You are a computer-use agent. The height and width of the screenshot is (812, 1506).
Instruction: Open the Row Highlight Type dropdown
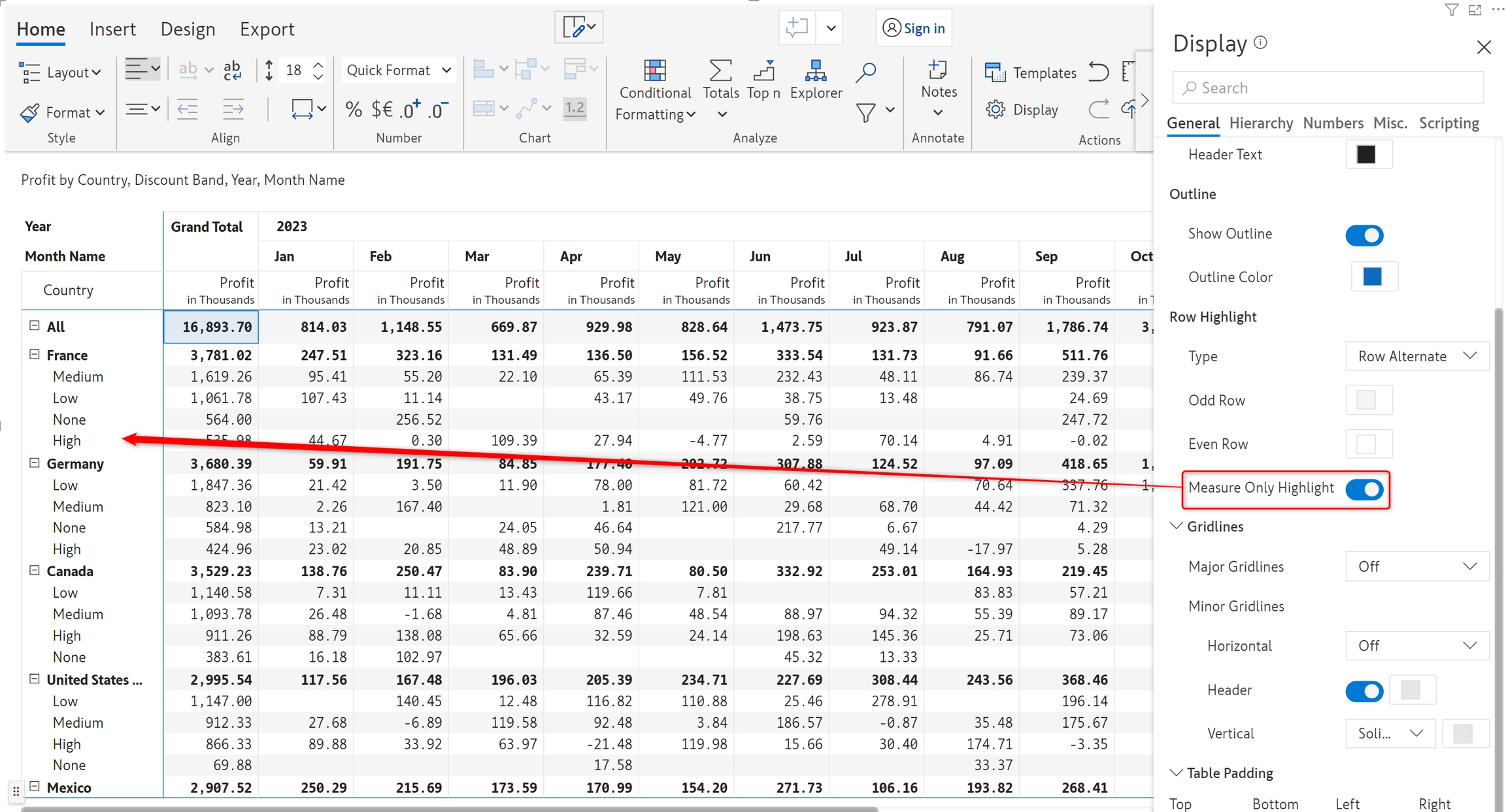(1416, 356)
